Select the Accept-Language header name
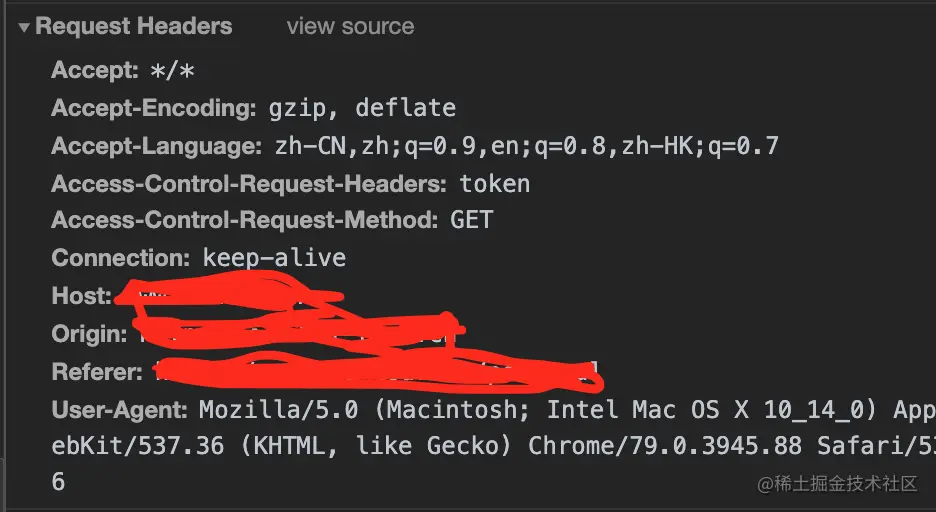The height and width of the screenshot is (512, 936). [x=156, y=146]
